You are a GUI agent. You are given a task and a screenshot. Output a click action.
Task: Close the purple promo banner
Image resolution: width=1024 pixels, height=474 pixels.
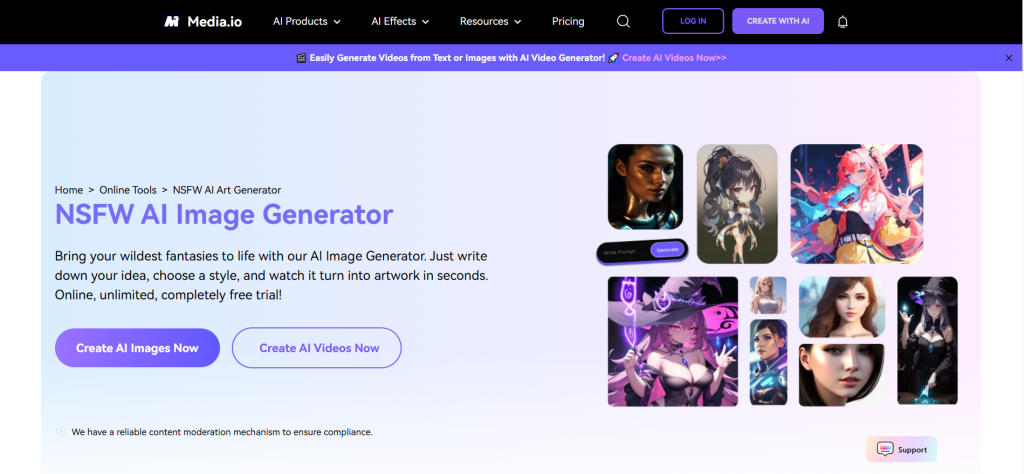(1009, 58)
